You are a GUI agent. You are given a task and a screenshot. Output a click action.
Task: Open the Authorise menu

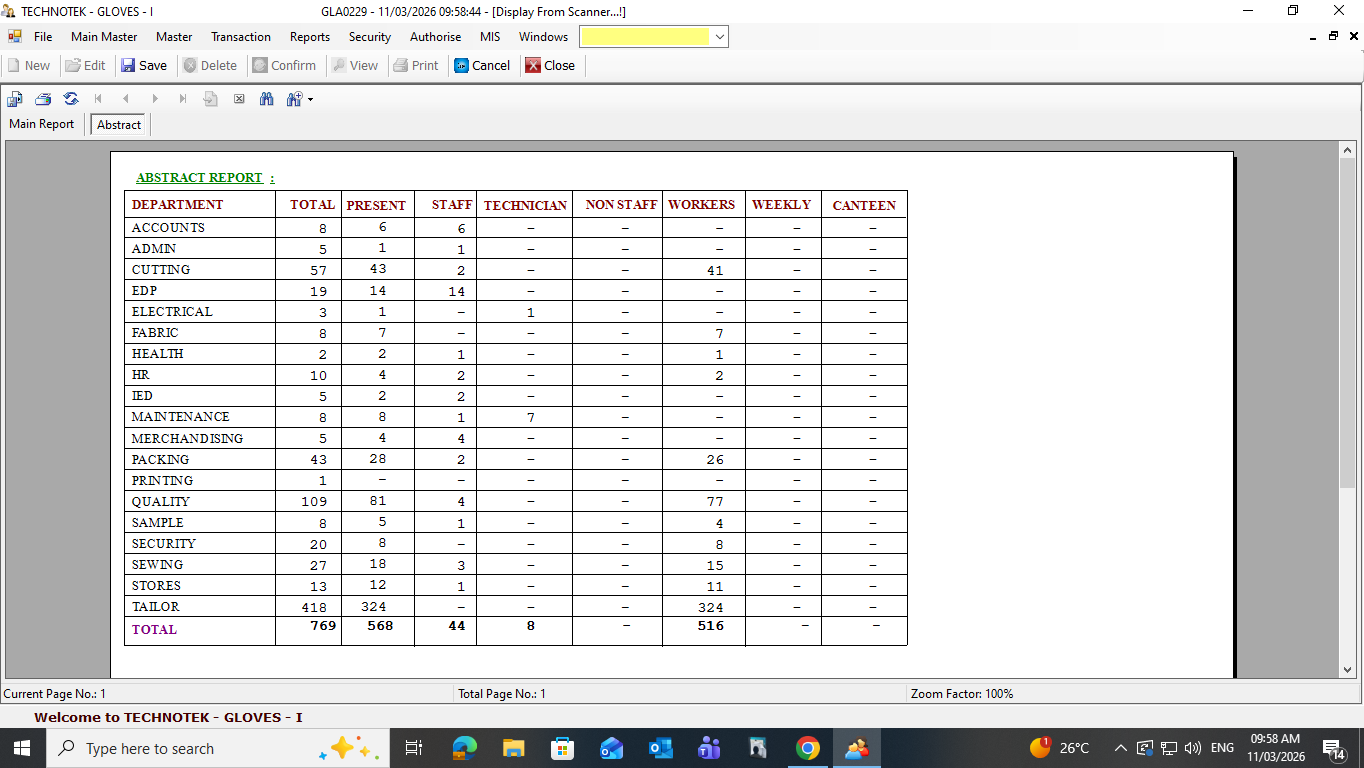click(435, 37)
